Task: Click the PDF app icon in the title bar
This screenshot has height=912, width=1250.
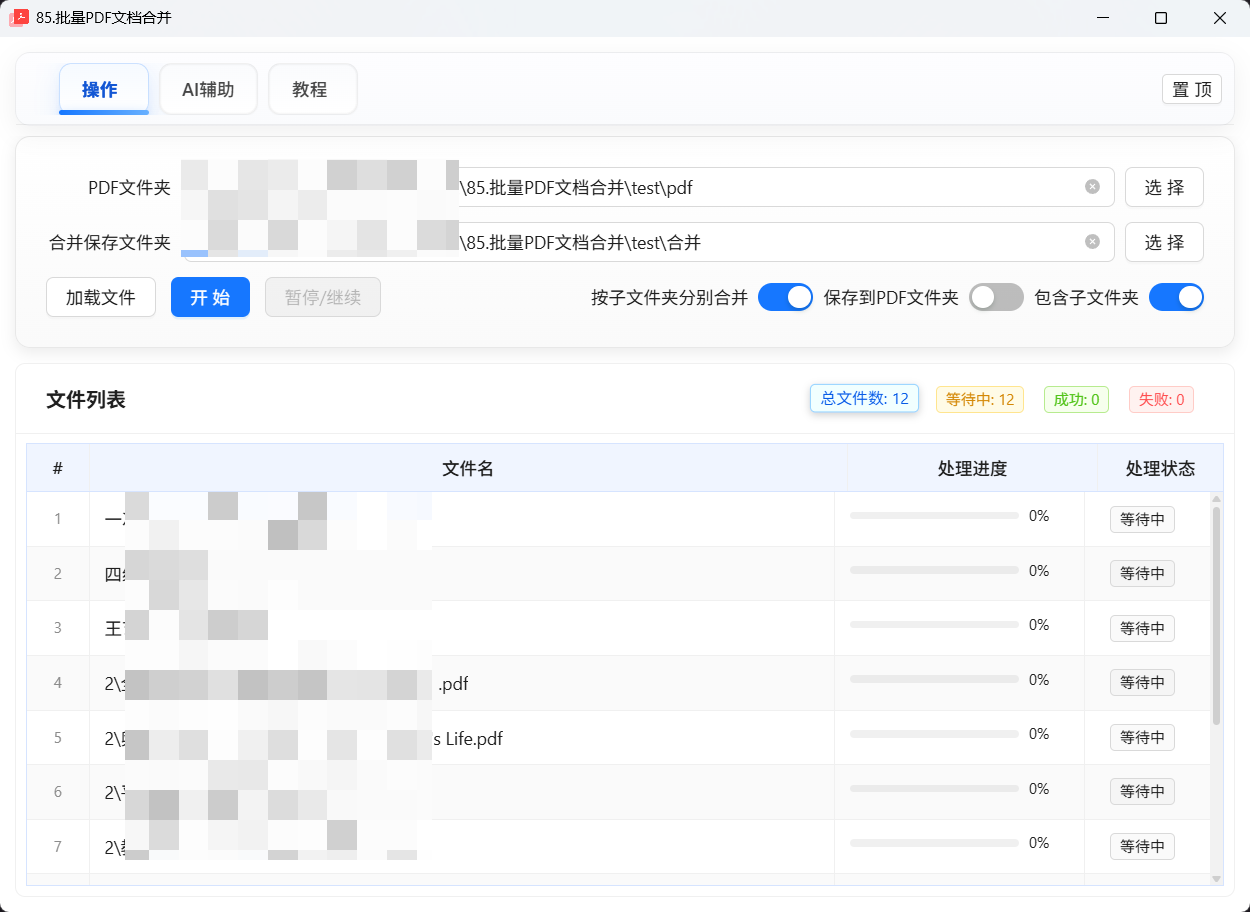Action: coord(19,17)
